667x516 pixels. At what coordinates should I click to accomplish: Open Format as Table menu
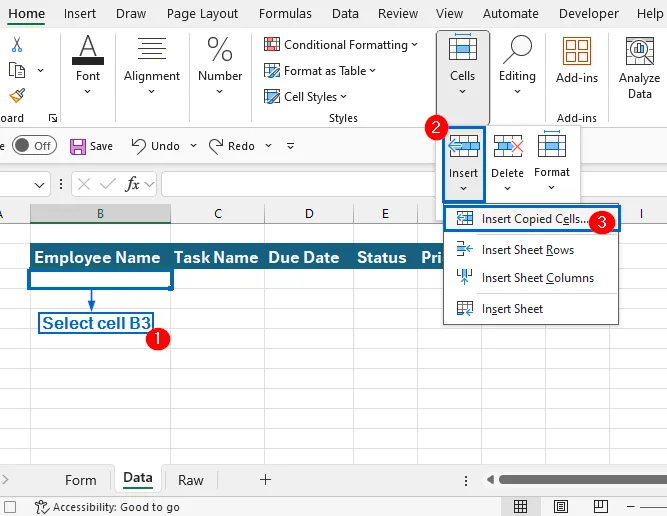320,71
